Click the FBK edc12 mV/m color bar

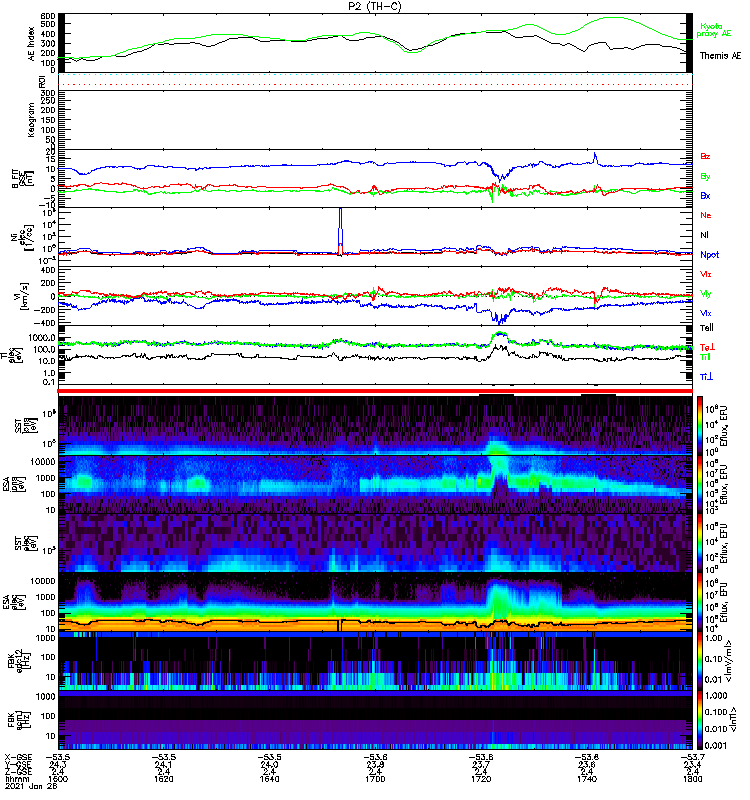(x=700, y=661)
